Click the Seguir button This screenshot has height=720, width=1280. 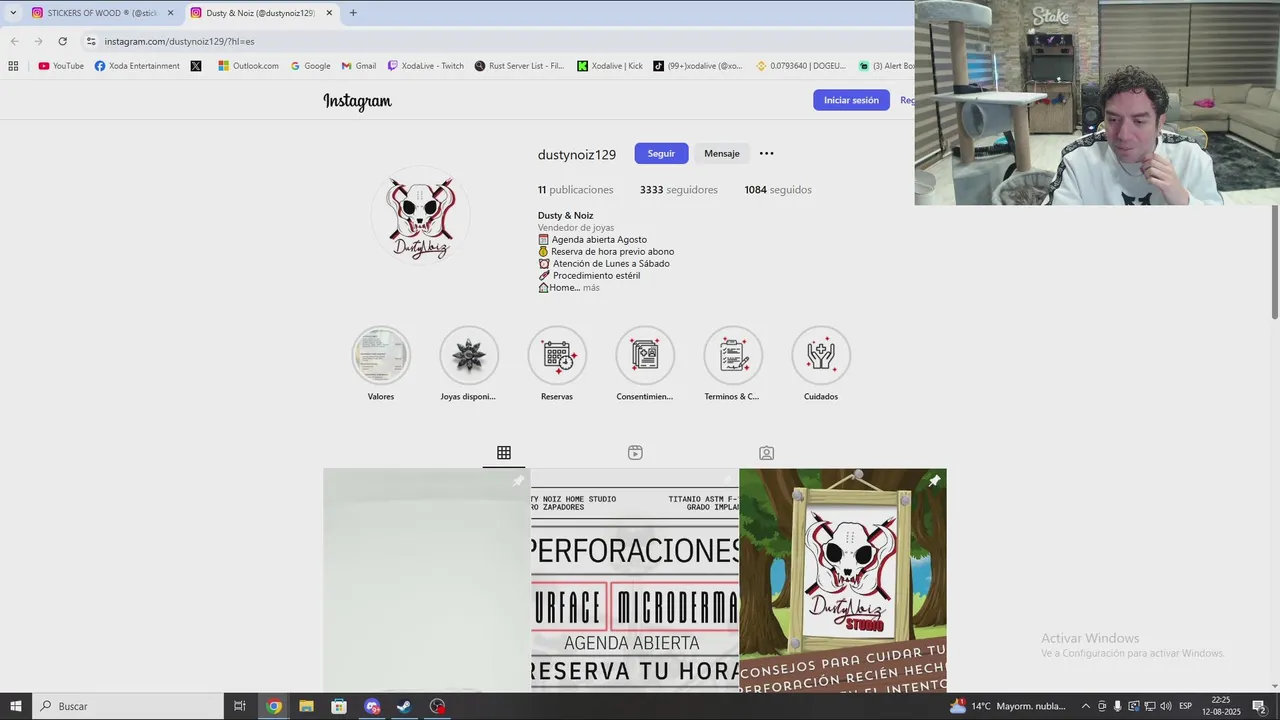[661, 153]
